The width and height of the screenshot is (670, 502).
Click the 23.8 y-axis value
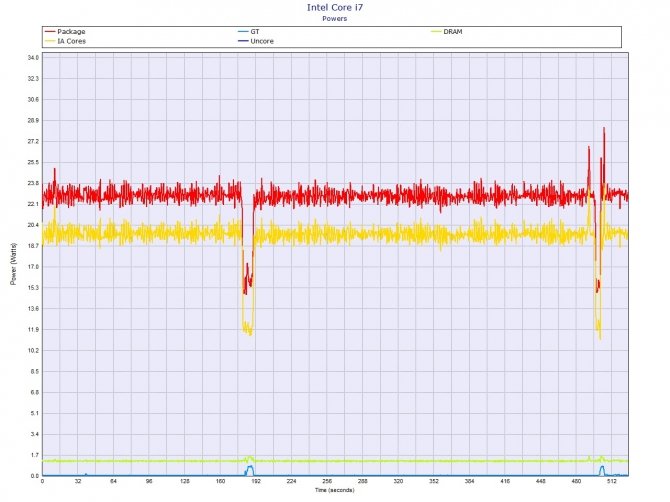tap(33, 183)
